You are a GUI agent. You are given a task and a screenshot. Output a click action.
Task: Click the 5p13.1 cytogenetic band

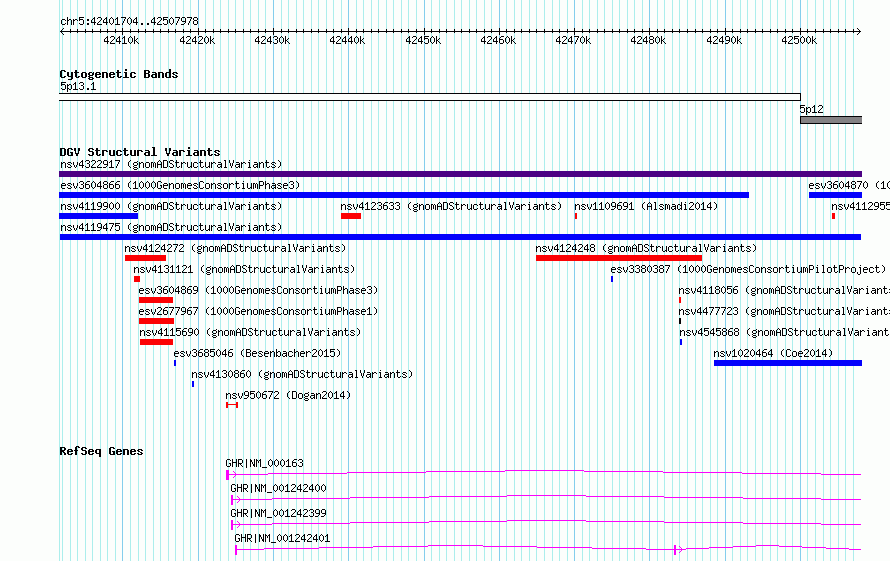pyautogui.click(x=430, y=97)
